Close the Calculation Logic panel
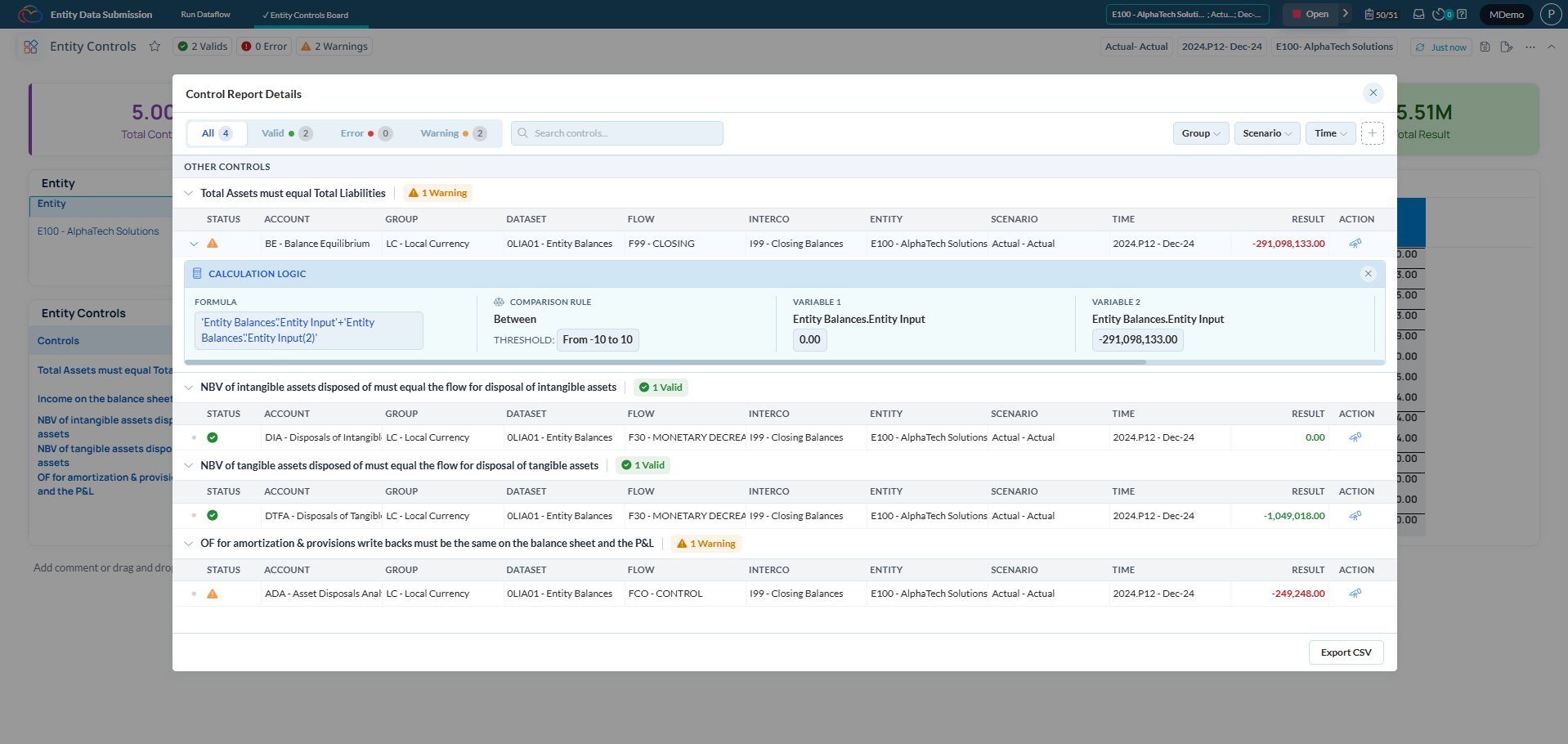The image size is (1568, 744). tap(1368, 274)
